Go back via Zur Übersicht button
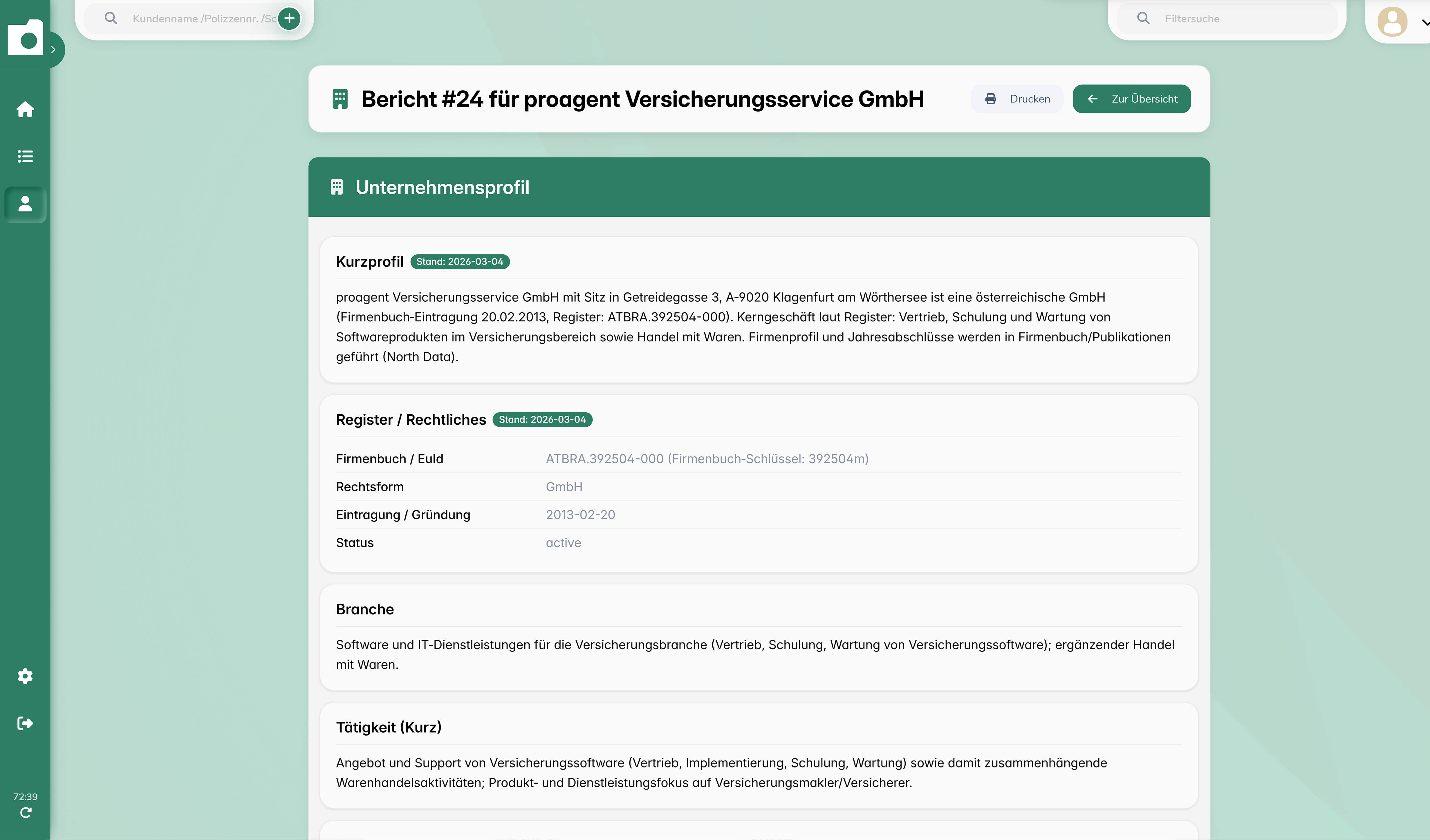The width and height of the screenshot is (1430, 840). click(1131, 99)
